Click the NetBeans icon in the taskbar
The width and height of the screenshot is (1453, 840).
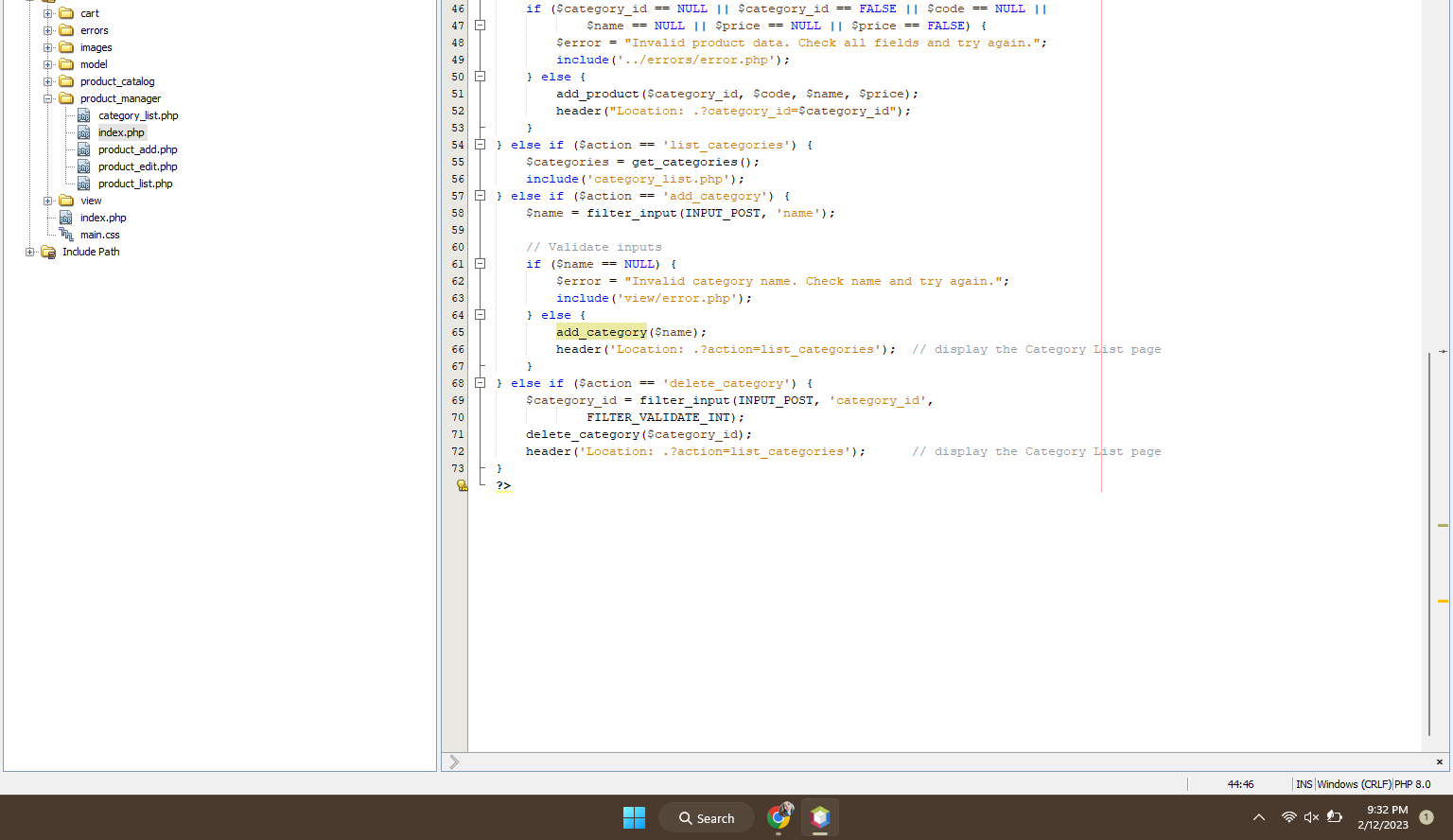(820, 817)
